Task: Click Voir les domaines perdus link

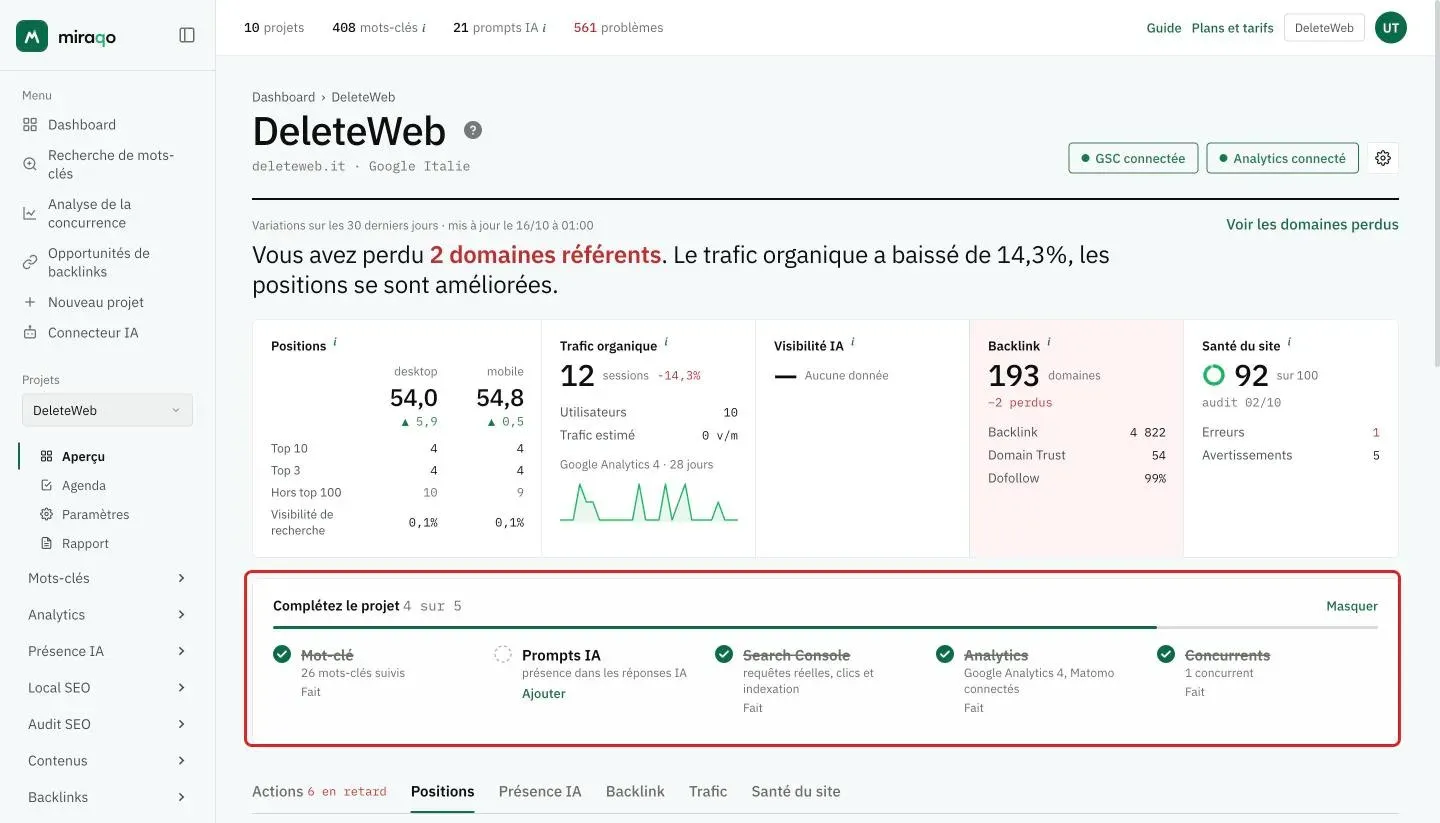Action: click(1312, 225)
